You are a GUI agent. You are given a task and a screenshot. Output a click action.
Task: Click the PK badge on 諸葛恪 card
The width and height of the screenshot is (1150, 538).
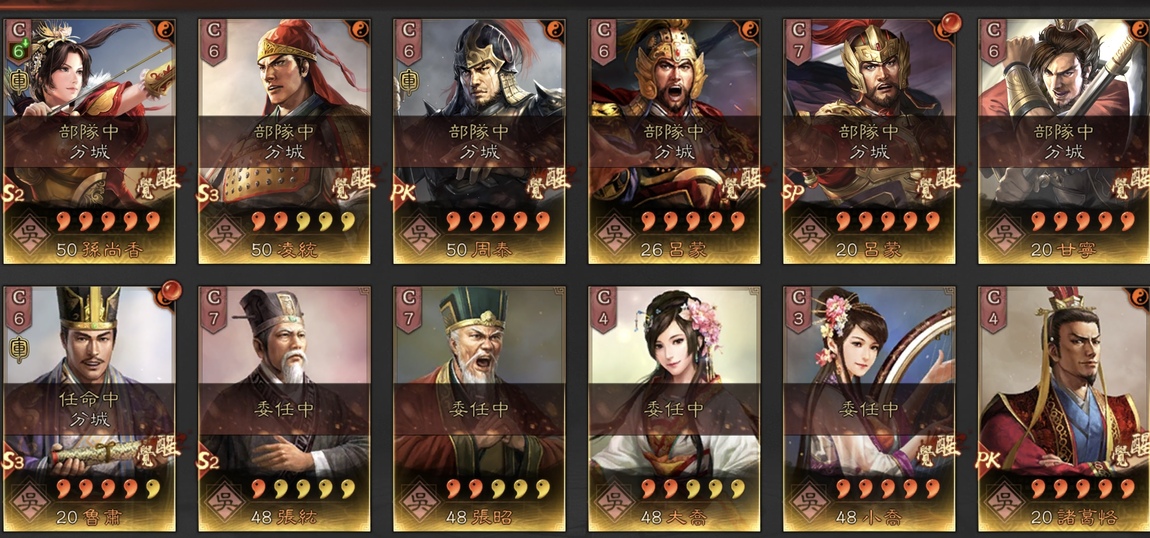coord(989,460)
